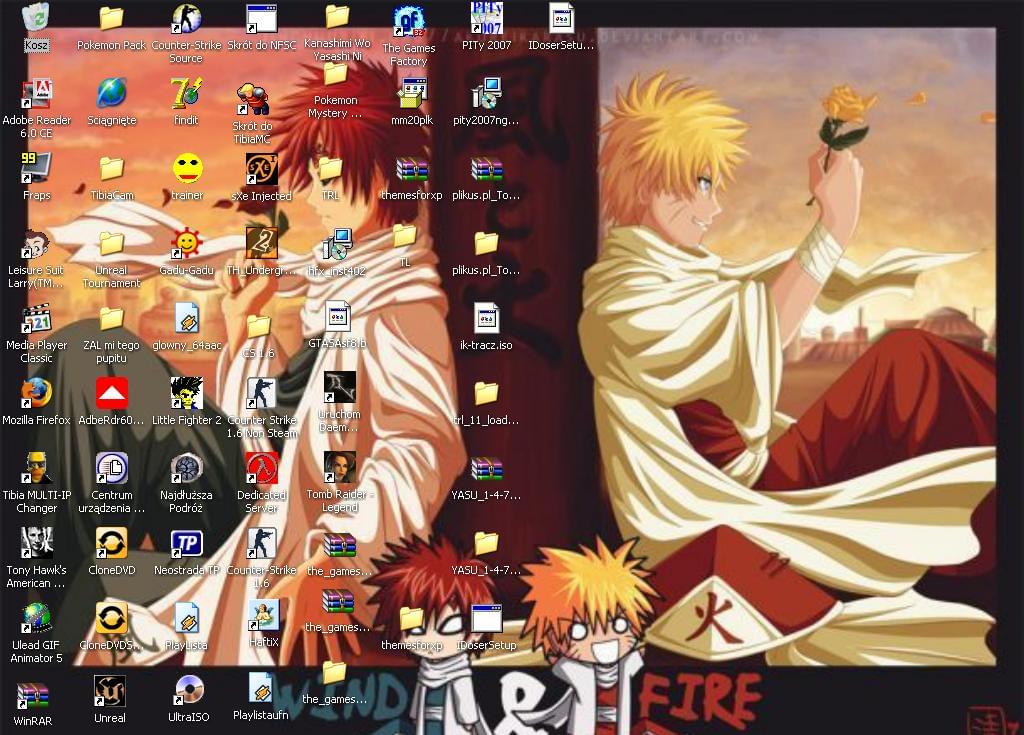1024x735 pixels.
Task: Launch the Unreal shortcut
Action: pyautogui.click(x=110, y=691)
